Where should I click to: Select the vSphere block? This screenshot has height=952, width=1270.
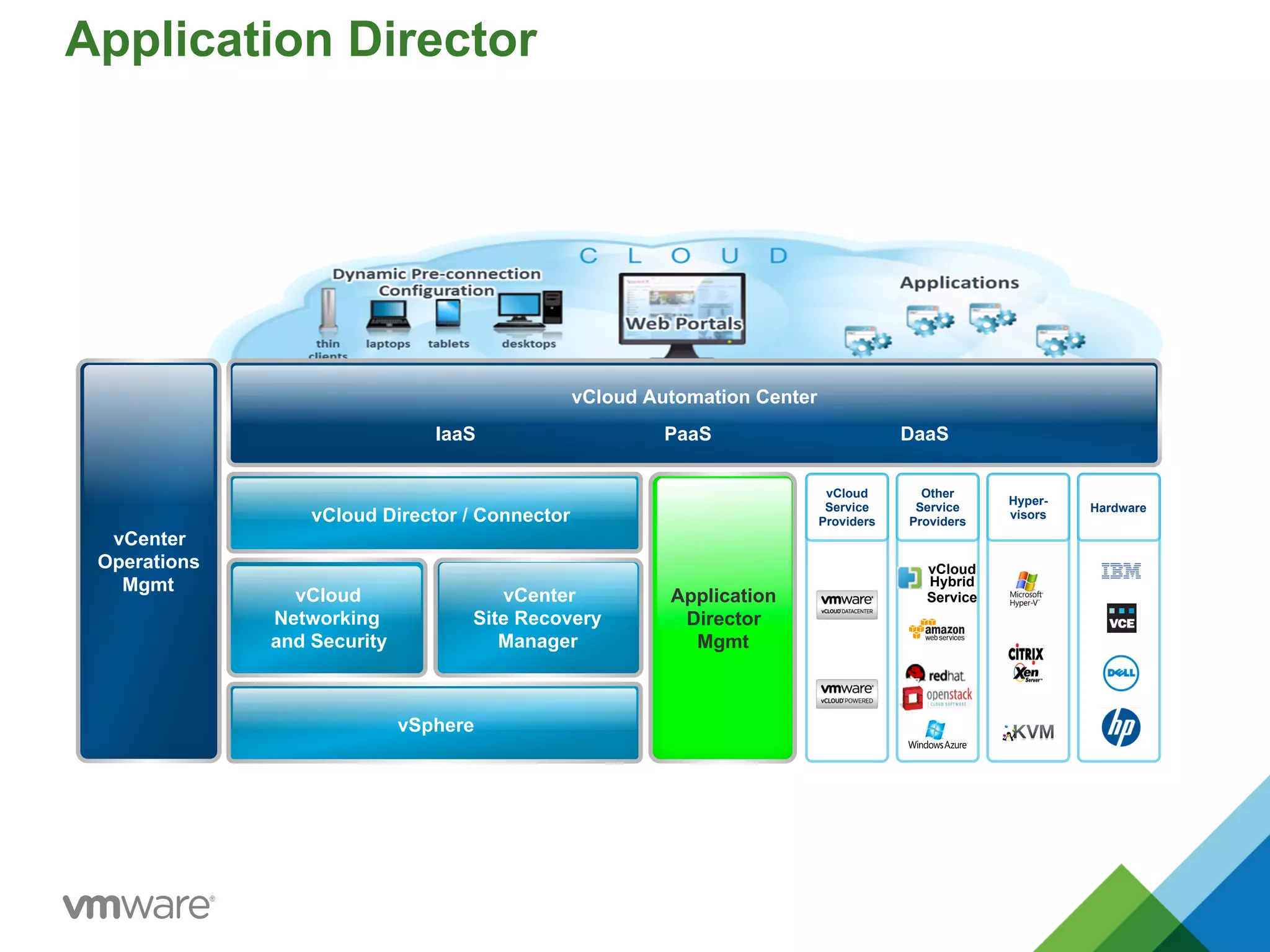(435, 724)
